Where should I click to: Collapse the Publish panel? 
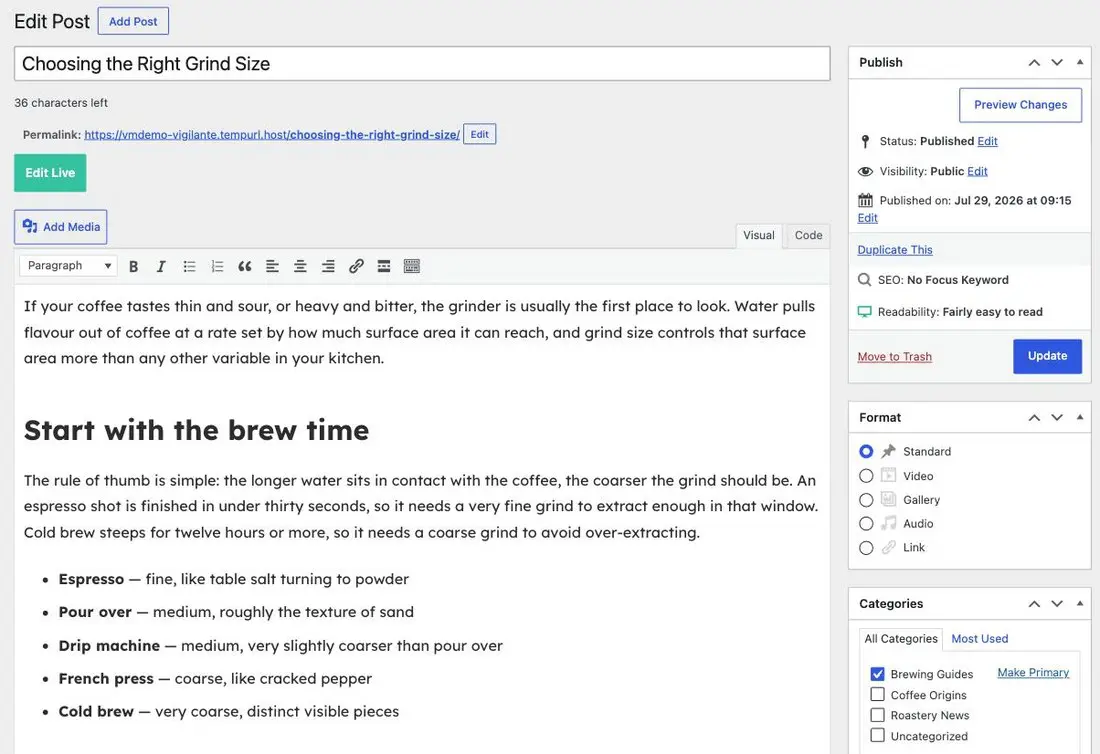(1080, 62)
